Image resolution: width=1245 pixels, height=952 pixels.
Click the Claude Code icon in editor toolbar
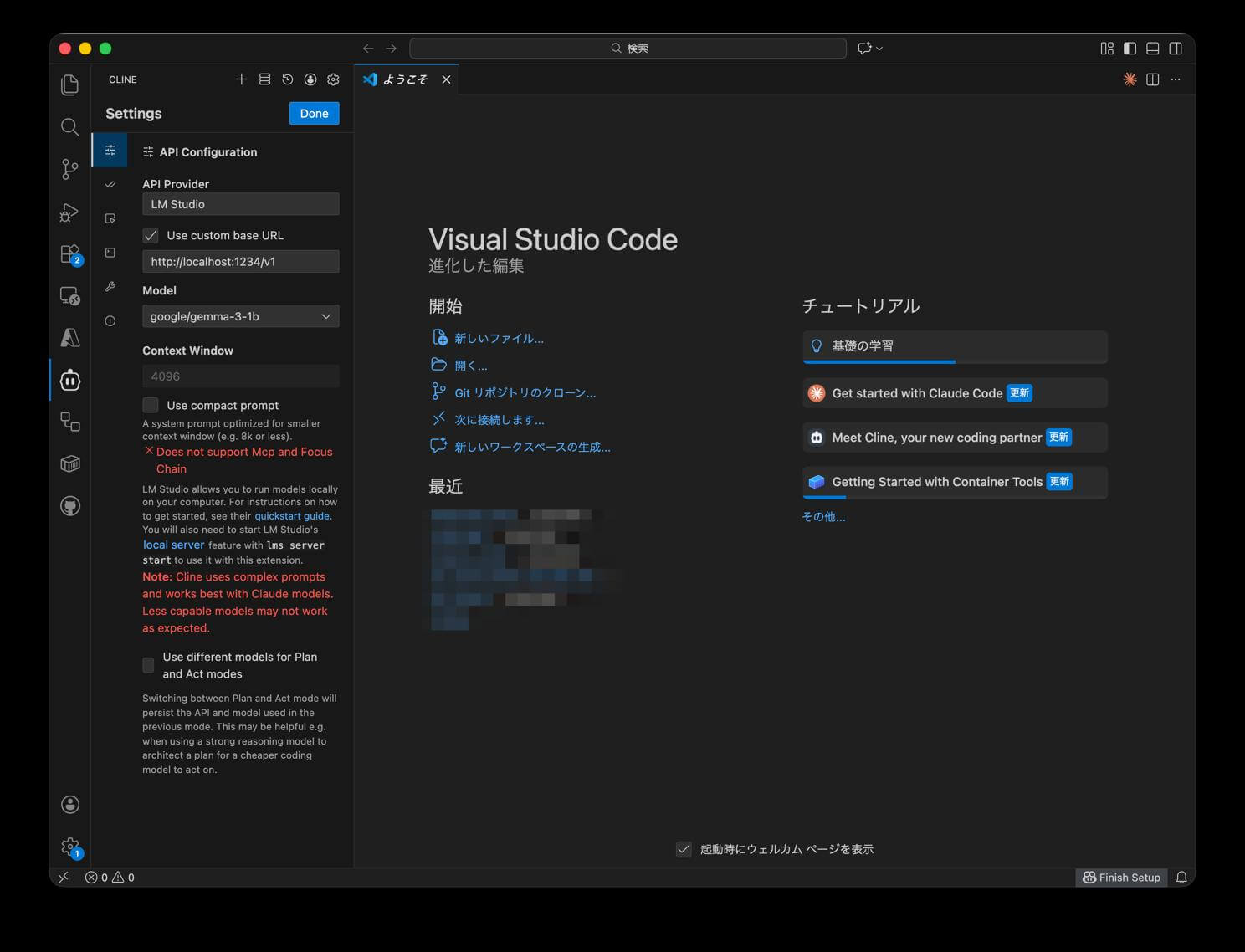1130,79
